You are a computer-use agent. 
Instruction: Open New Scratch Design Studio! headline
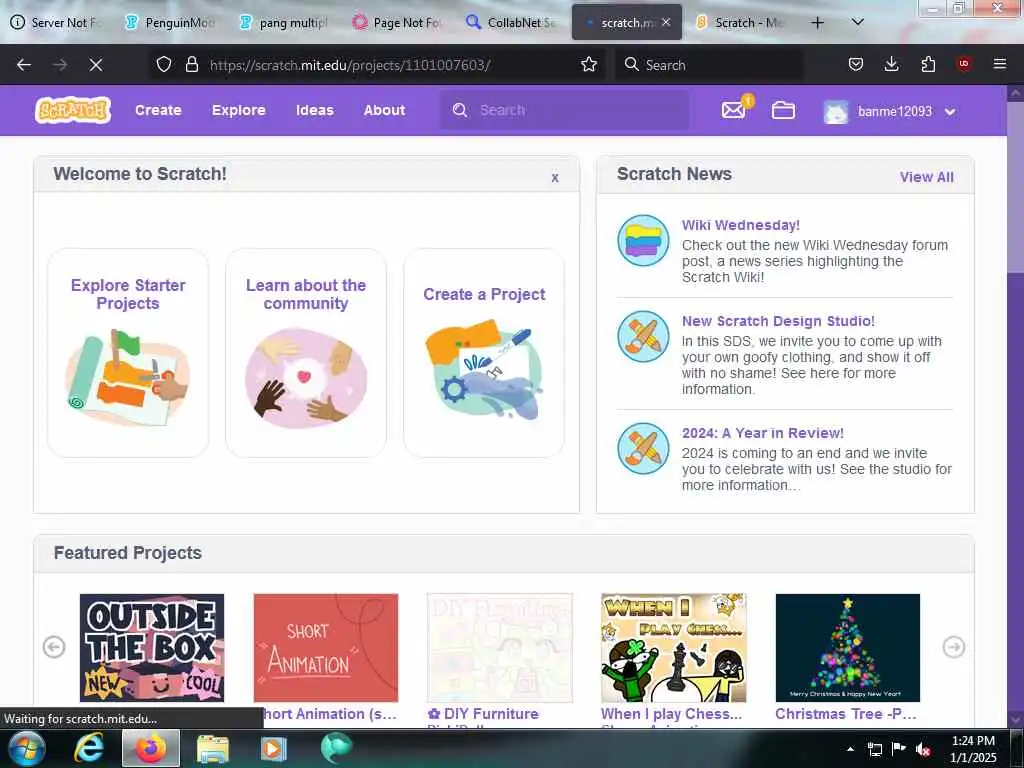778,321
